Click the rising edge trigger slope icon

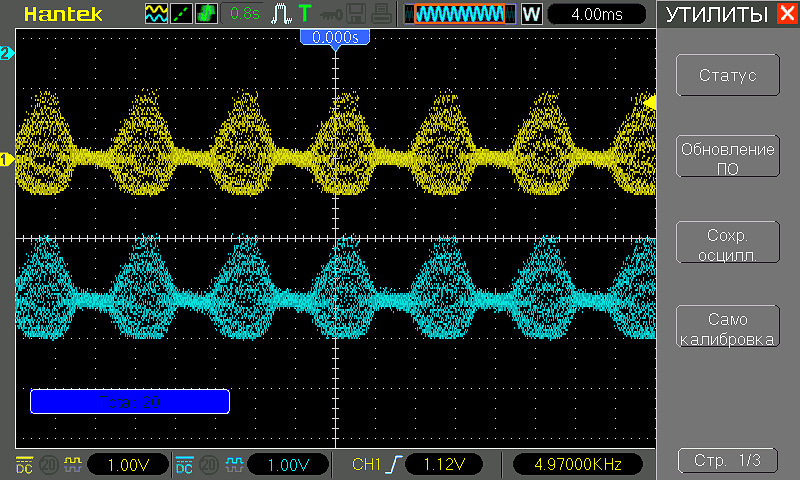click(x=394, y=464)
